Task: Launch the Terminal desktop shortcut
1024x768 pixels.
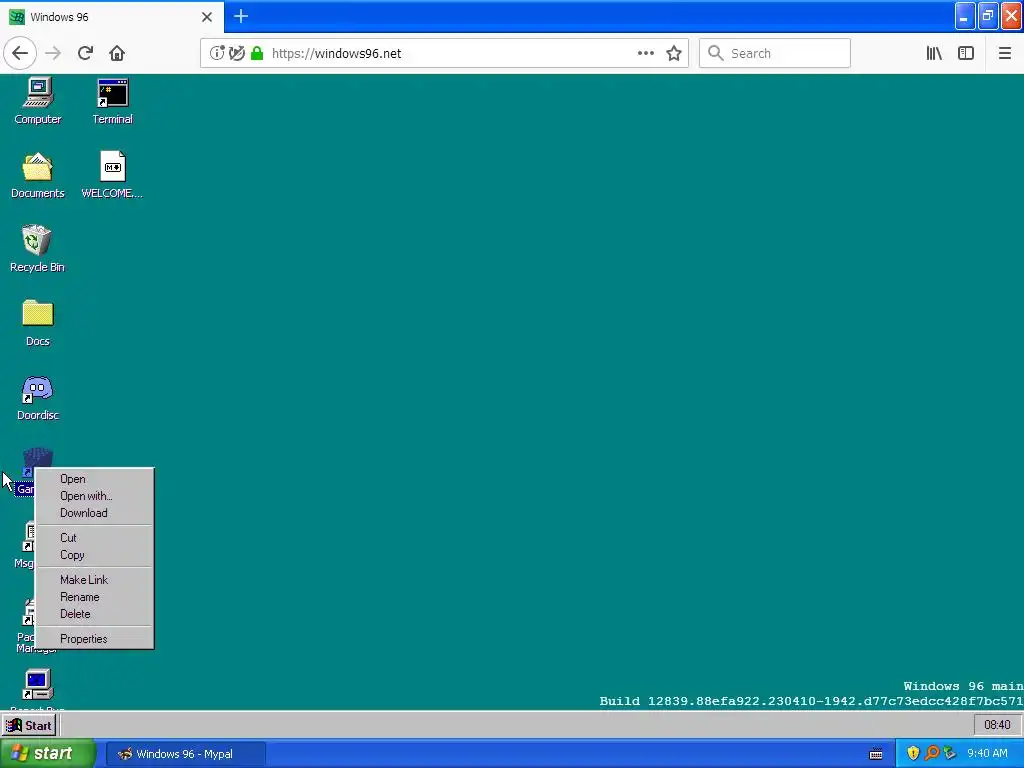Action: click(112, 101)
